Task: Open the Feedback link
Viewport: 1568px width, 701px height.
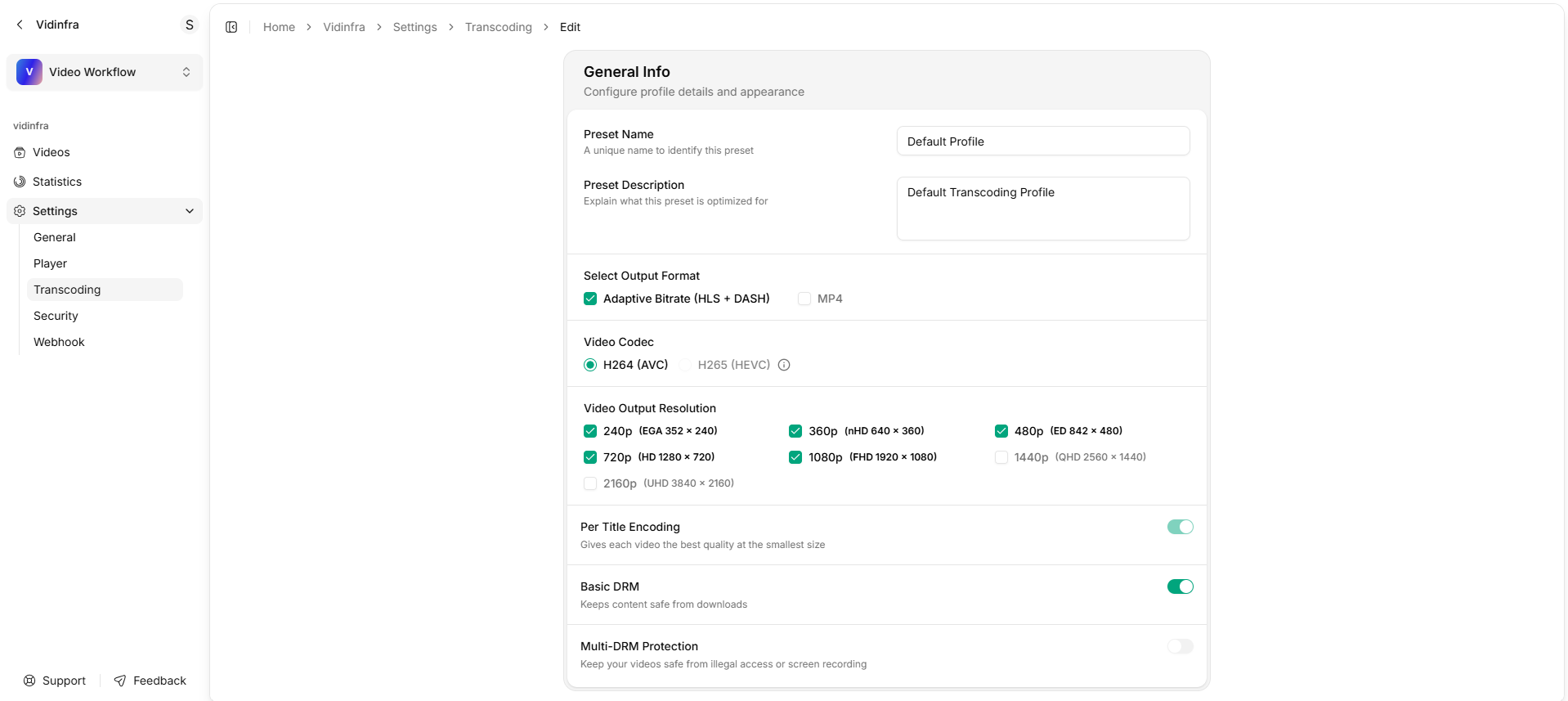Action: pyautogui.click(x=150, y=681)
